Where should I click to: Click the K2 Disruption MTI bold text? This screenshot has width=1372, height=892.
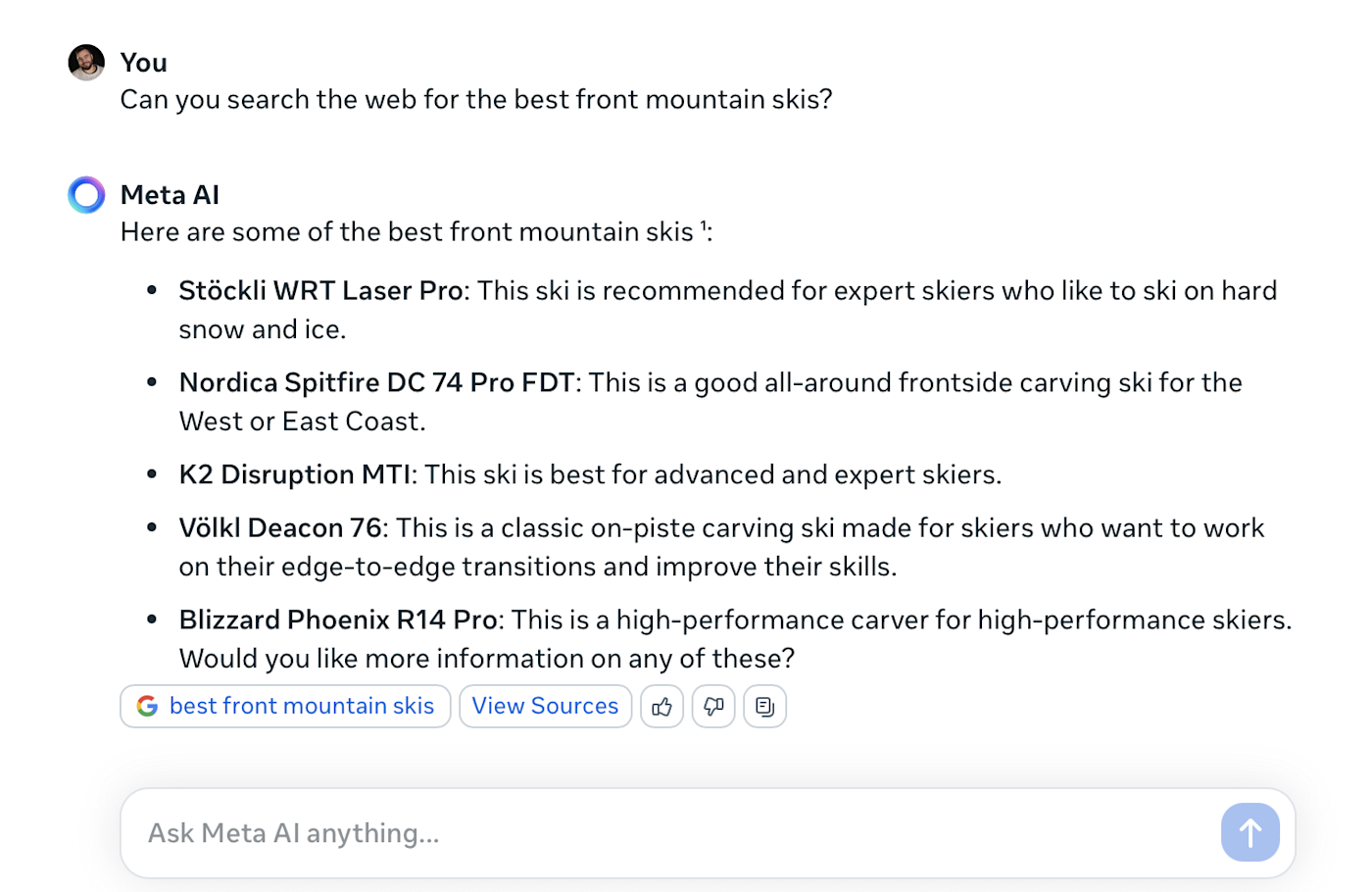(295, 474)
